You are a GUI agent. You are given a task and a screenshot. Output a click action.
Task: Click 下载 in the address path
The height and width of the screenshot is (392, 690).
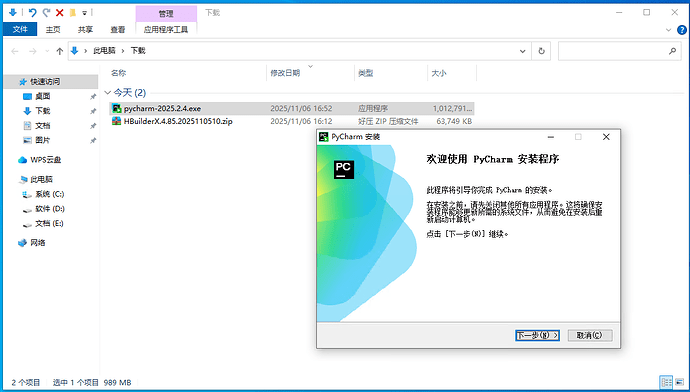click(x=138, y=51)
